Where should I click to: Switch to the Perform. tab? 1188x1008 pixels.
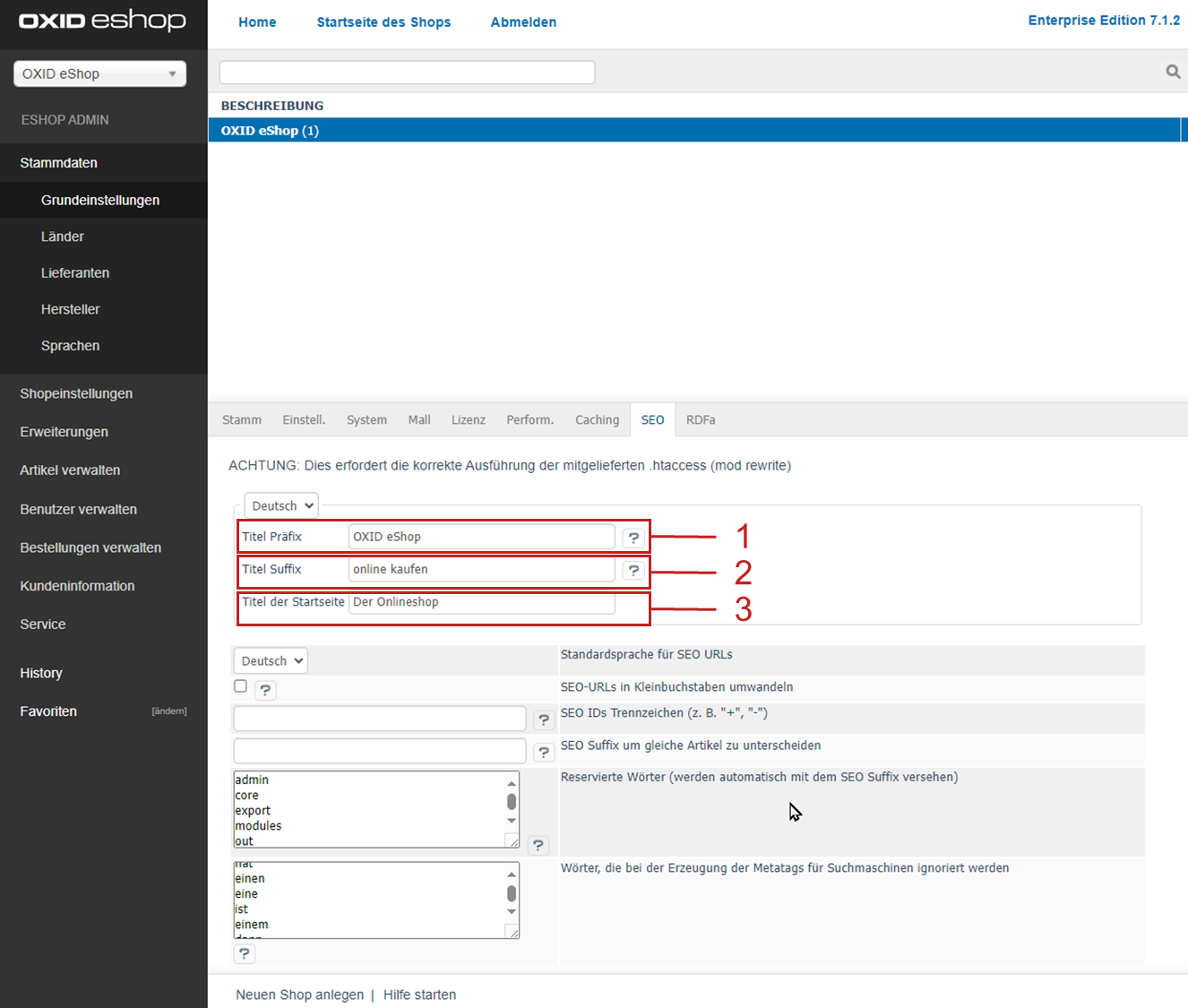[530, 419]
